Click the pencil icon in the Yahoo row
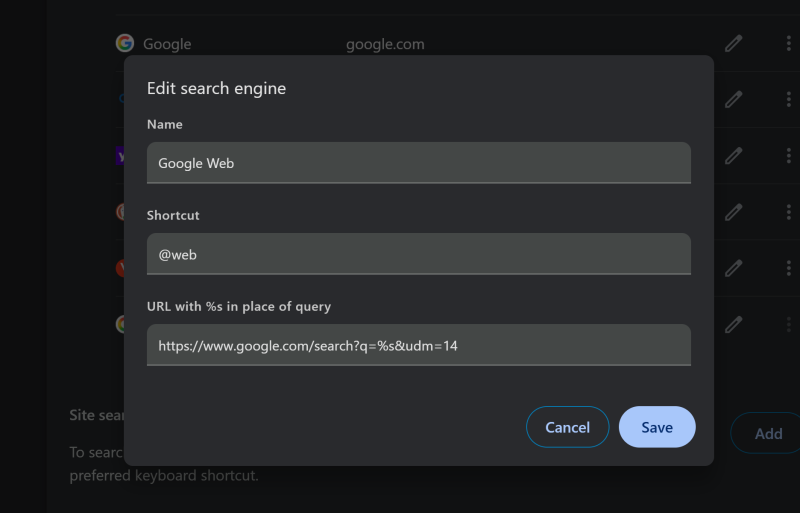The height and width of the screenshot is (513, 800). (x=733, y=156)
